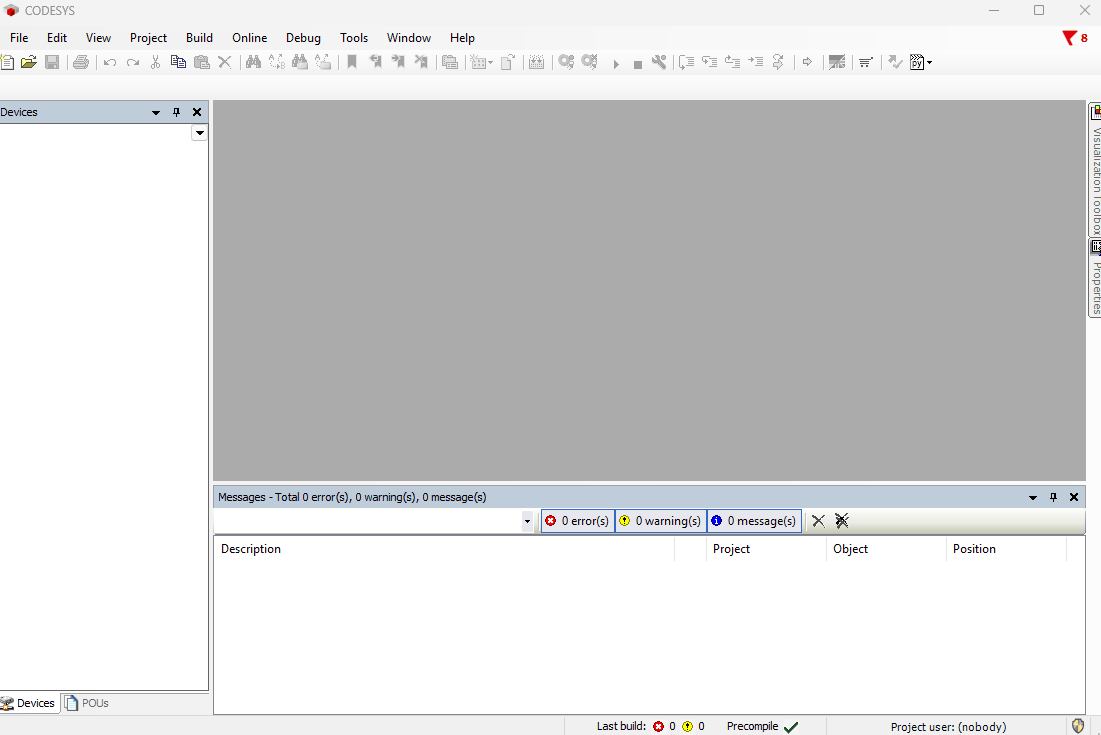Open the Project menu

148,38
